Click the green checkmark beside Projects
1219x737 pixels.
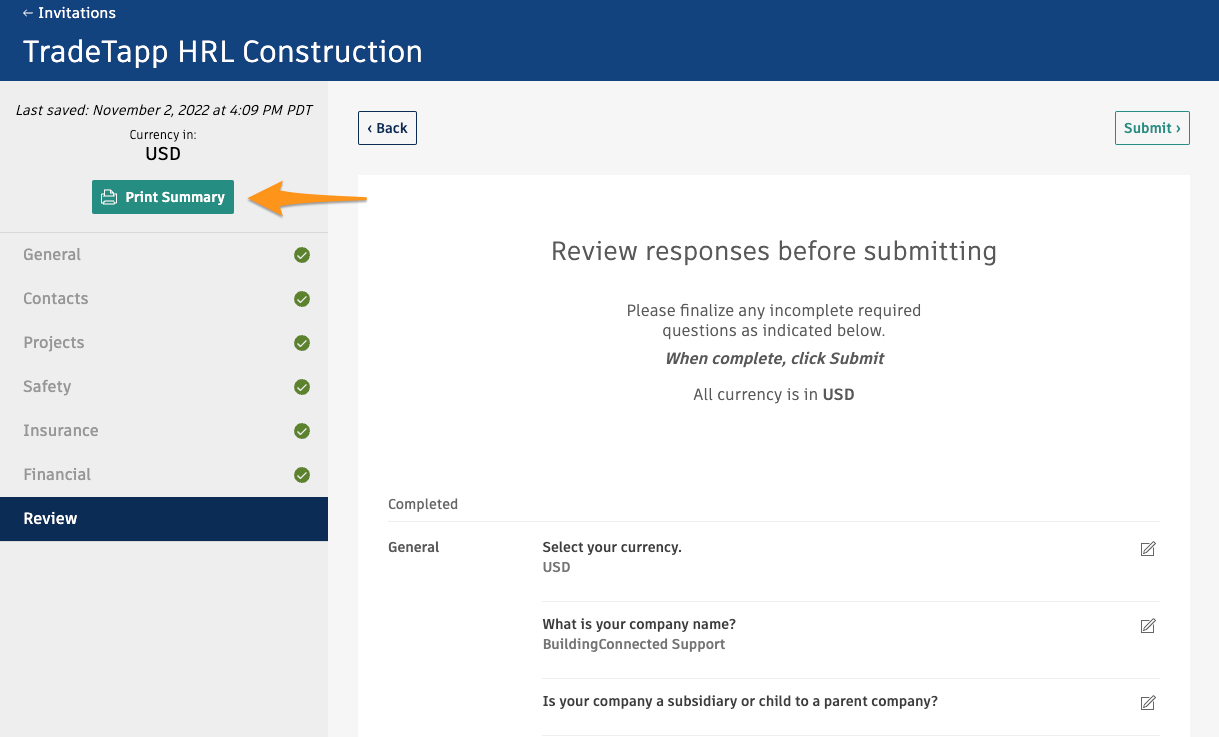point(302,343)
